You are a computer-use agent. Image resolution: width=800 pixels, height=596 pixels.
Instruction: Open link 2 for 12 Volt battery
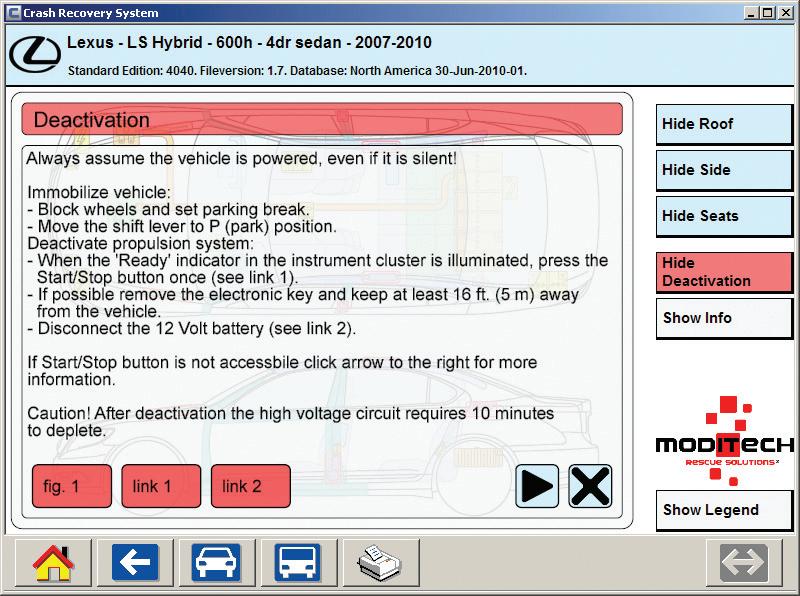tap(251, 486)
